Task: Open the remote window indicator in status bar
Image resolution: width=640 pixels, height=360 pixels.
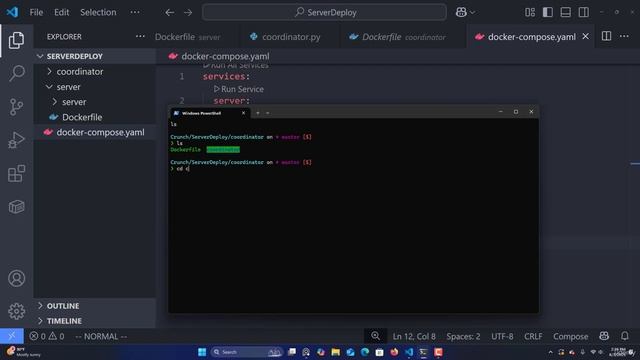Action: tap(12, 336)
